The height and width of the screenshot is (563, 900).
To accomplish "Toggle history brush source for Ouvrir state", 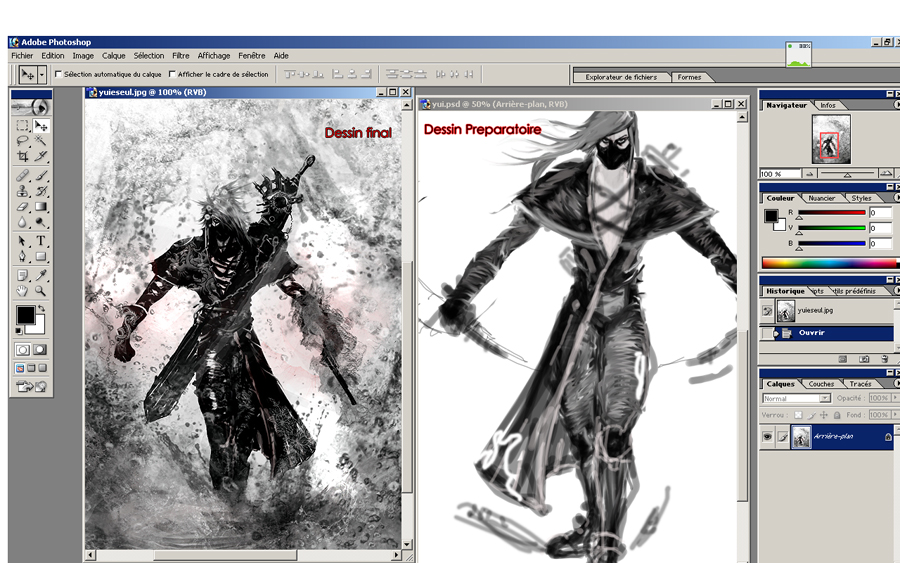I will point(767,333).
